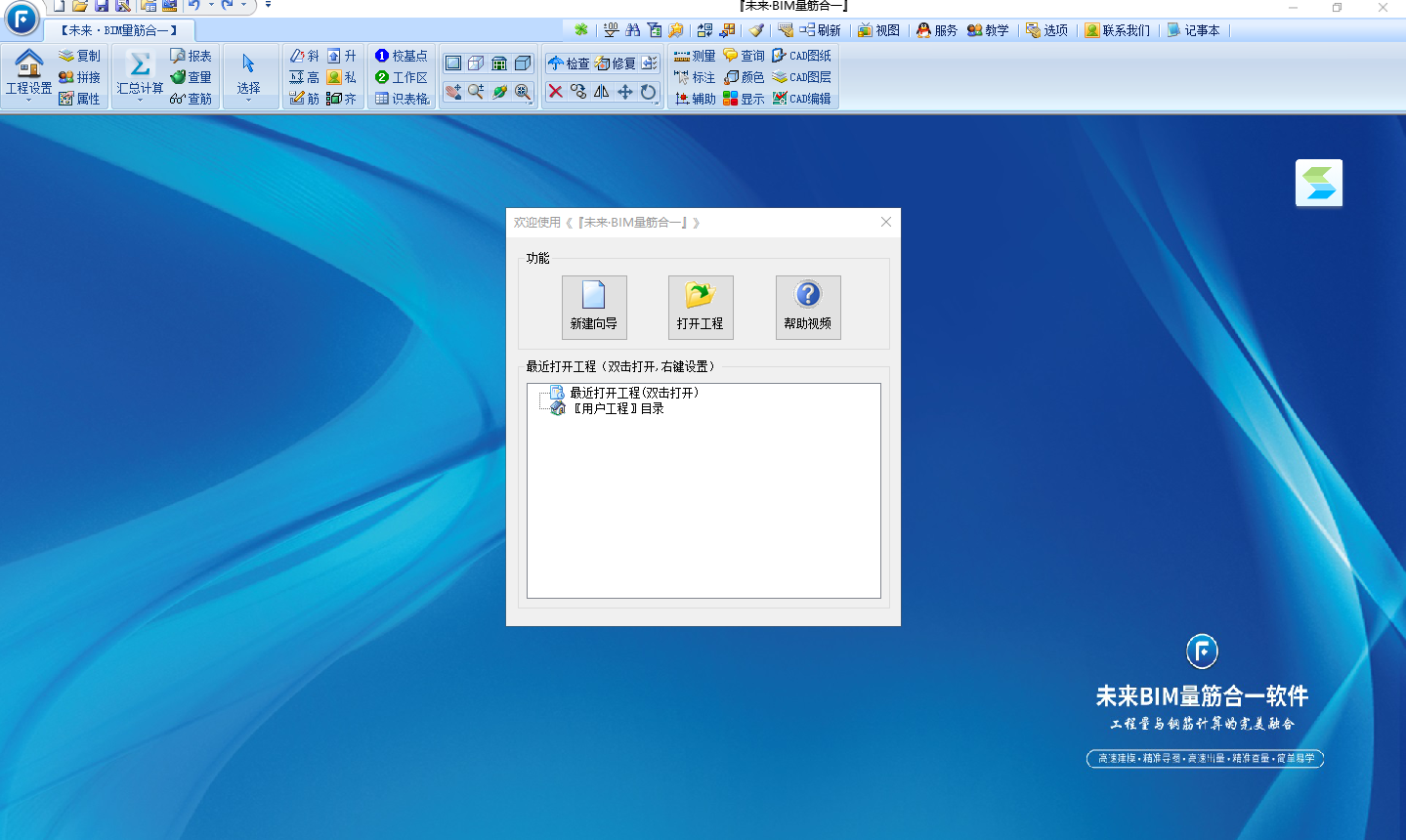Click the 复制 copy tool
The image size is (1406, 840).
pyautogui.click(x=79, y=56)
